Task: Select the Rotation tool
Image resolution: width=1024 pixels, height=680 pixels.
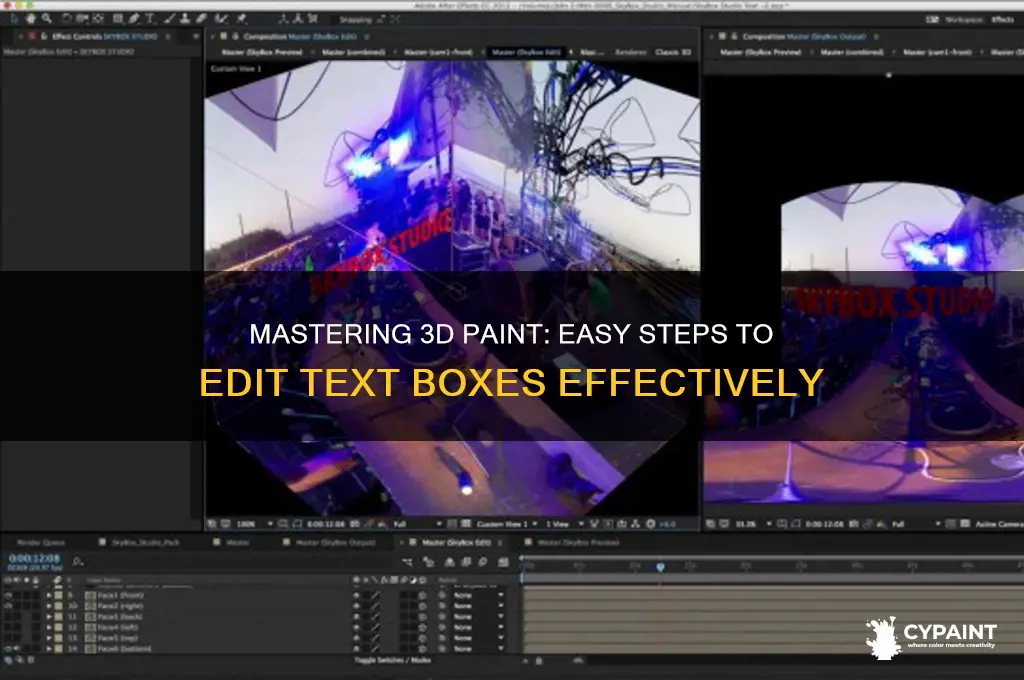Action: coord(67,19)
